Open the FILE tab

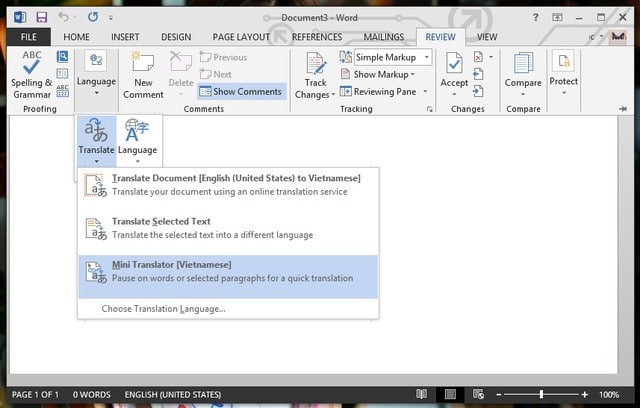coord(29,37)
